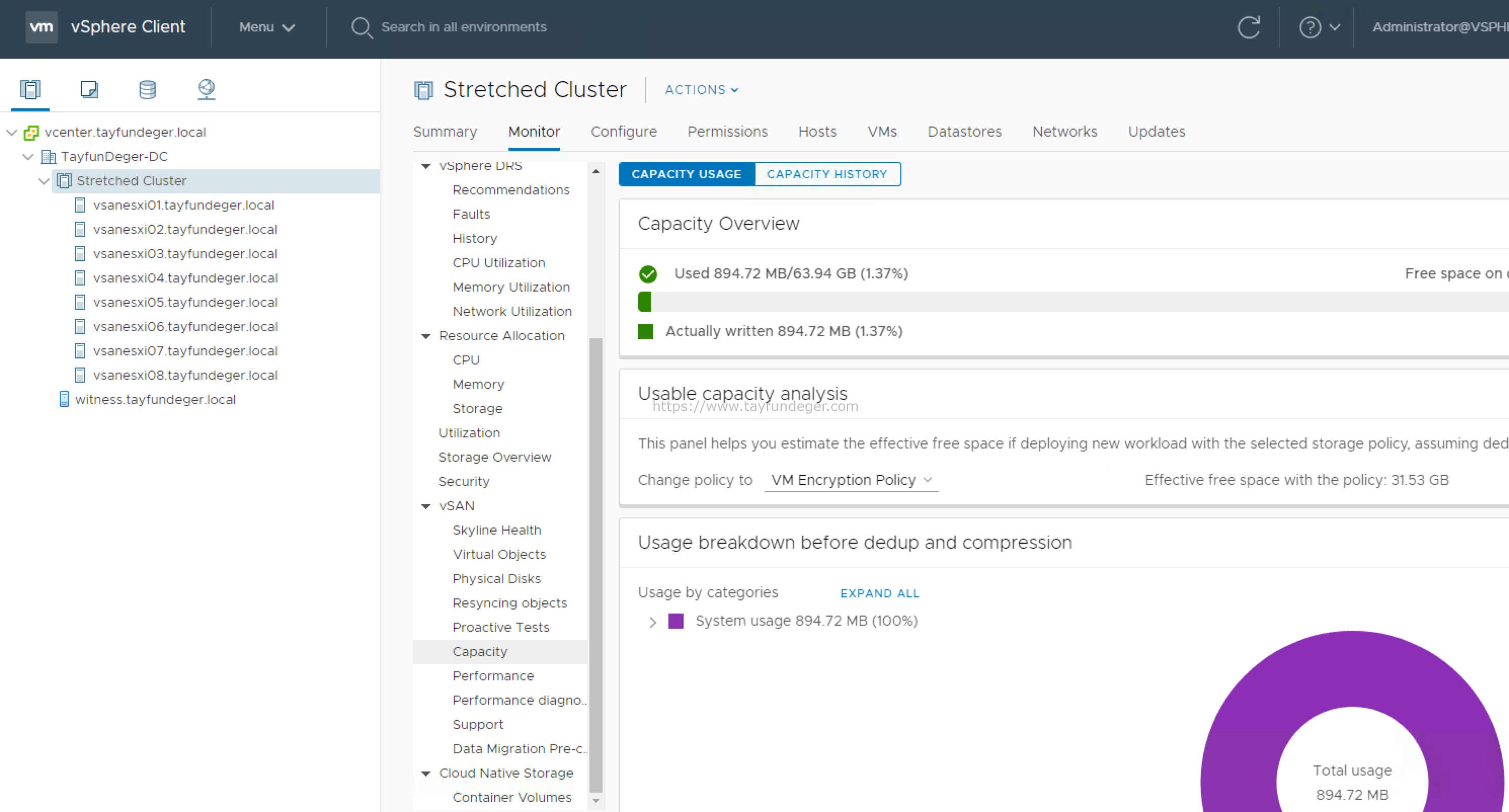Click the vCenter server icon beside vcenter.tayfundeger.local

pyautogui.click(x=31, y=133)
